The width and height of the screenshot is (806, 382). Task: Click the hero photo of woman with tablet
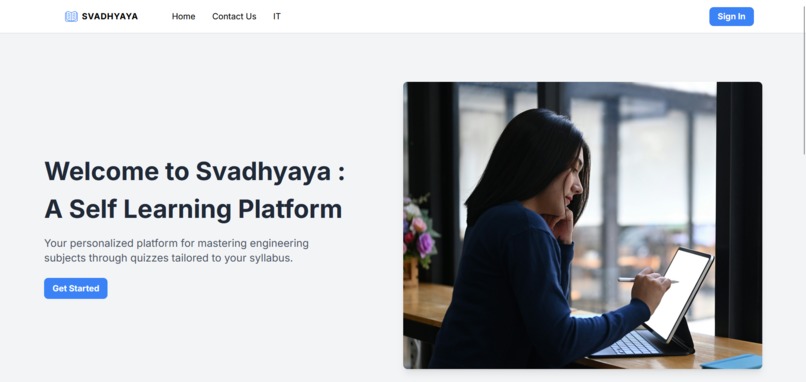point(582,225)
